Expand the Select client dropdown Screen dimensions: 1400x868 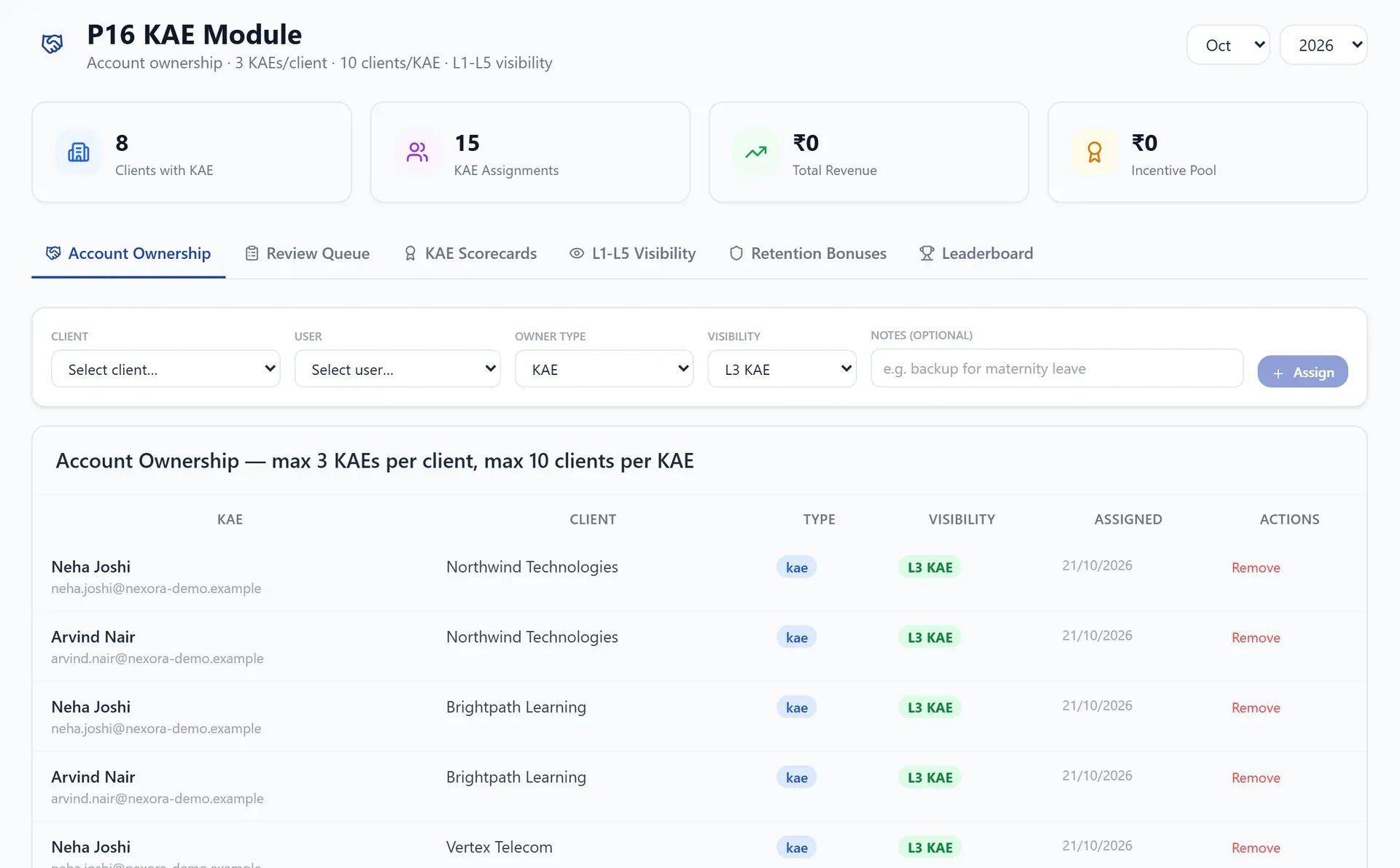point(166,369)
